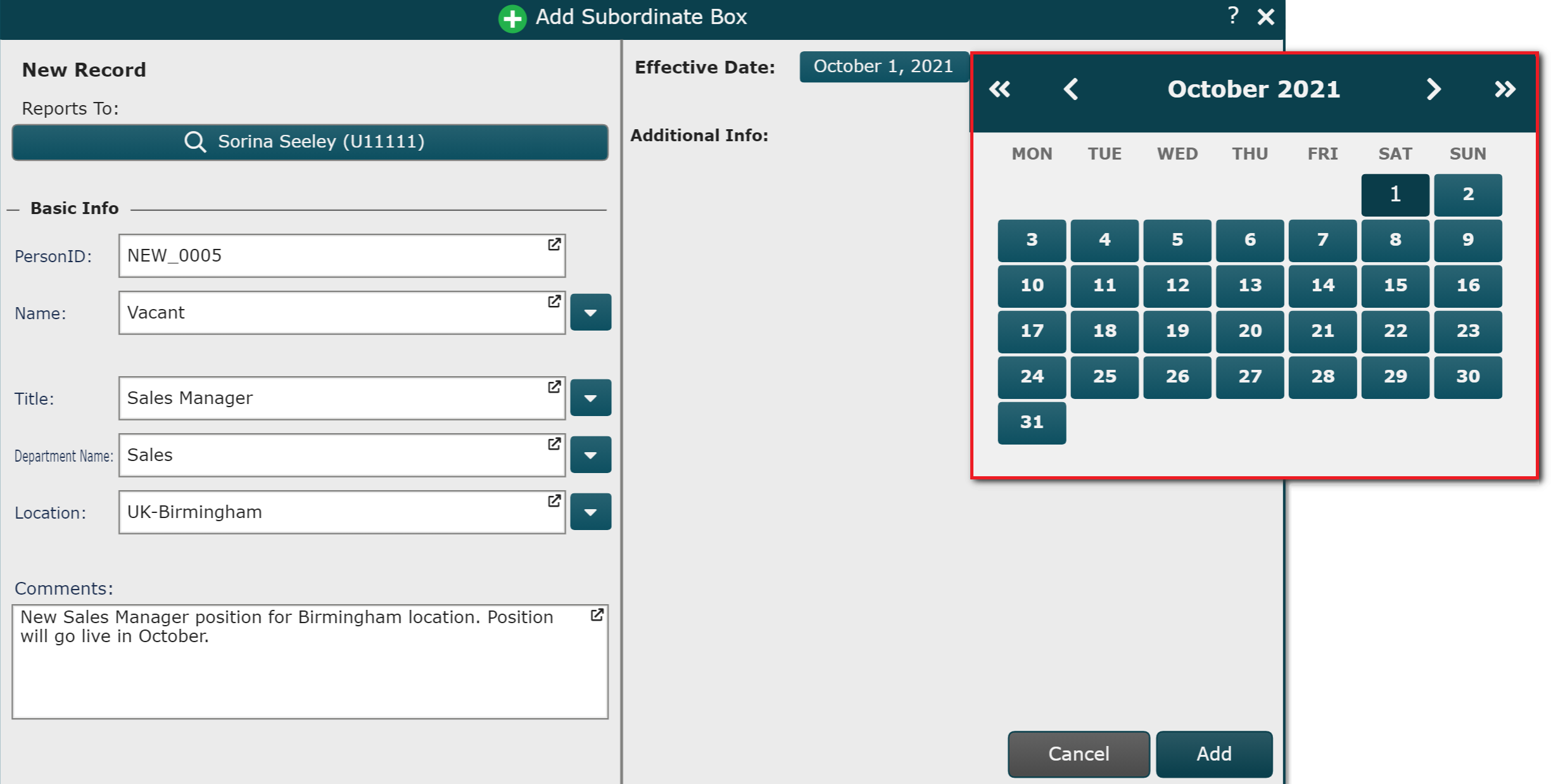Select October 11 in calendar

(1105, 286)
